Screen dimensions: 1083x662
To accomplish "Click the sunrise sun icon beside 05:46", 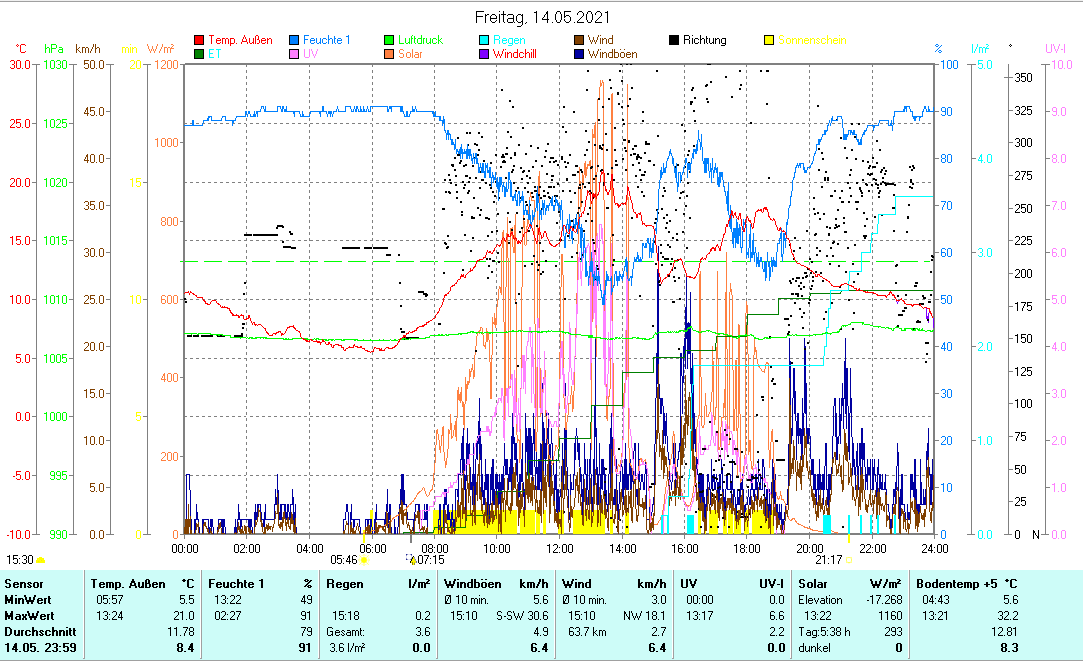I will [364, 560].
